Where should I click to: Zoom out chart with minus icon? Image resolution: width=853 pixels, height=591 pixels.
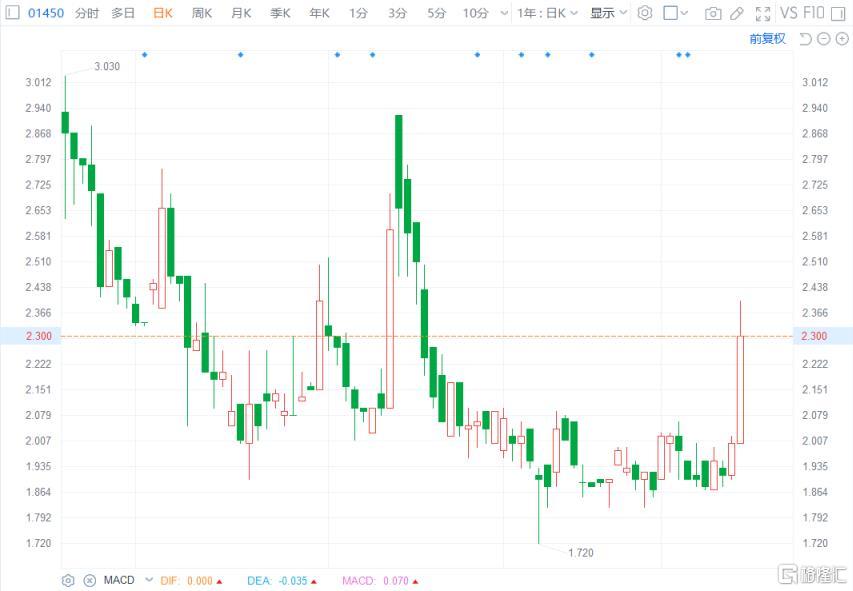tap(823, 39)
